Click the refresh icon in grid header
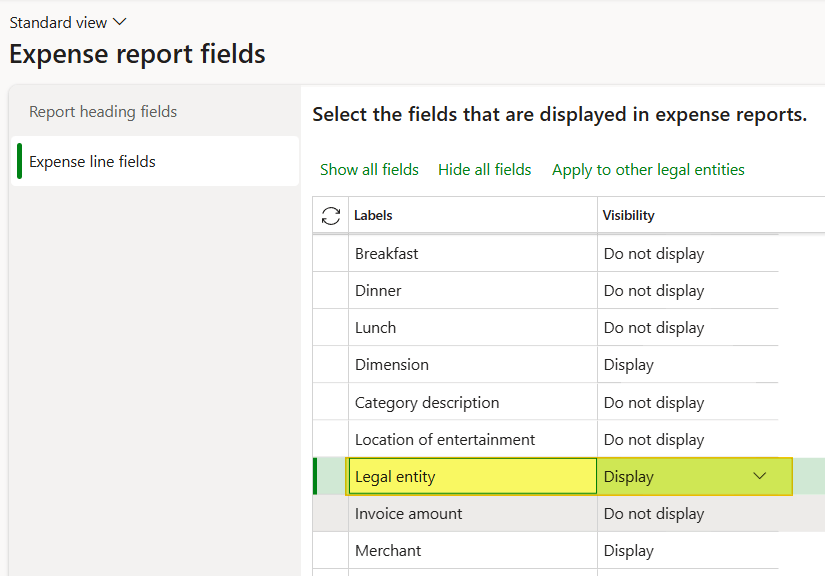 [331, 215]
